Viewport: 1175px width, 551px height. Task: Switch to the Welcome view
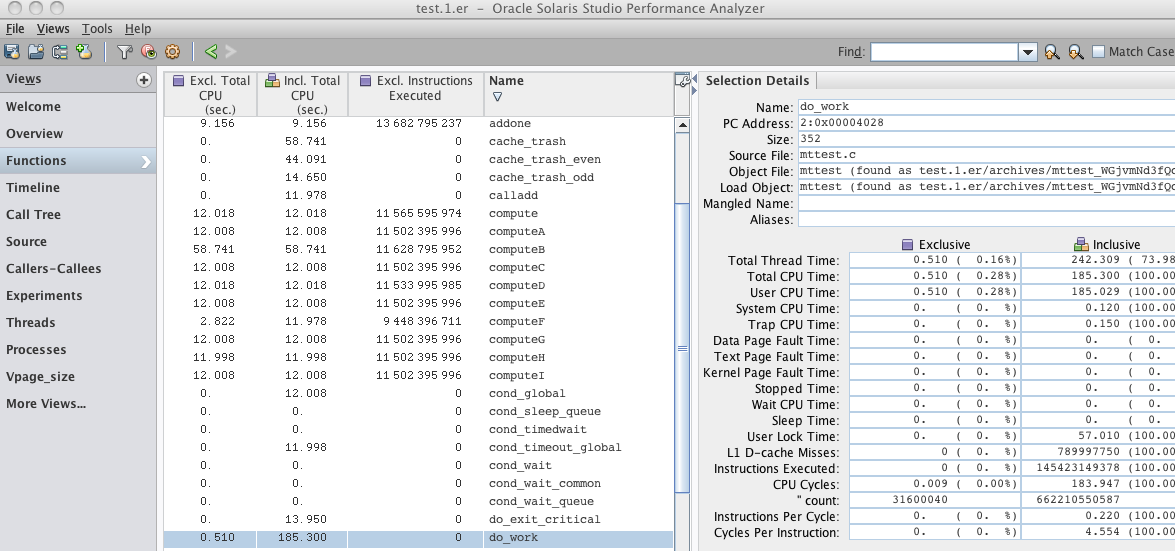coord(78,106)
